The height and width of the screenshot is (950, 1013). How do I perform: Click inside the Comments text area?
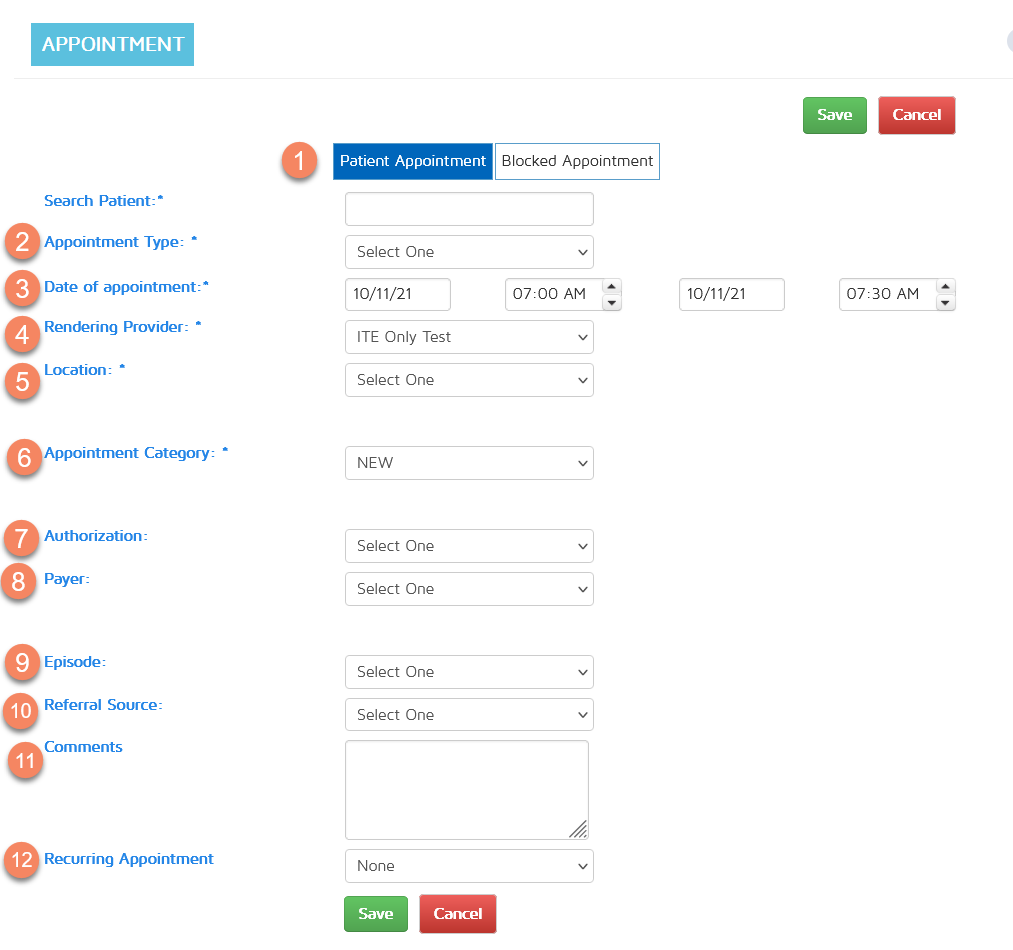[466, 789]
